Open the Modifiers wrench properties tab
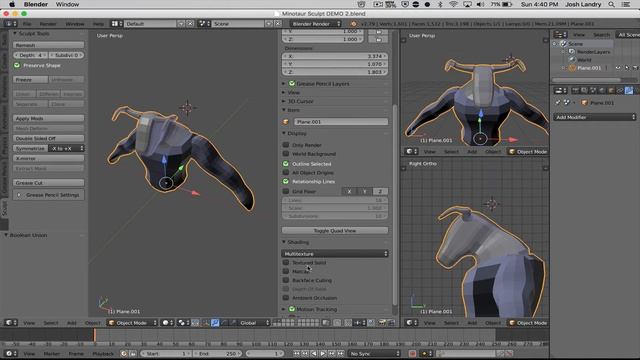 (629, 90)
